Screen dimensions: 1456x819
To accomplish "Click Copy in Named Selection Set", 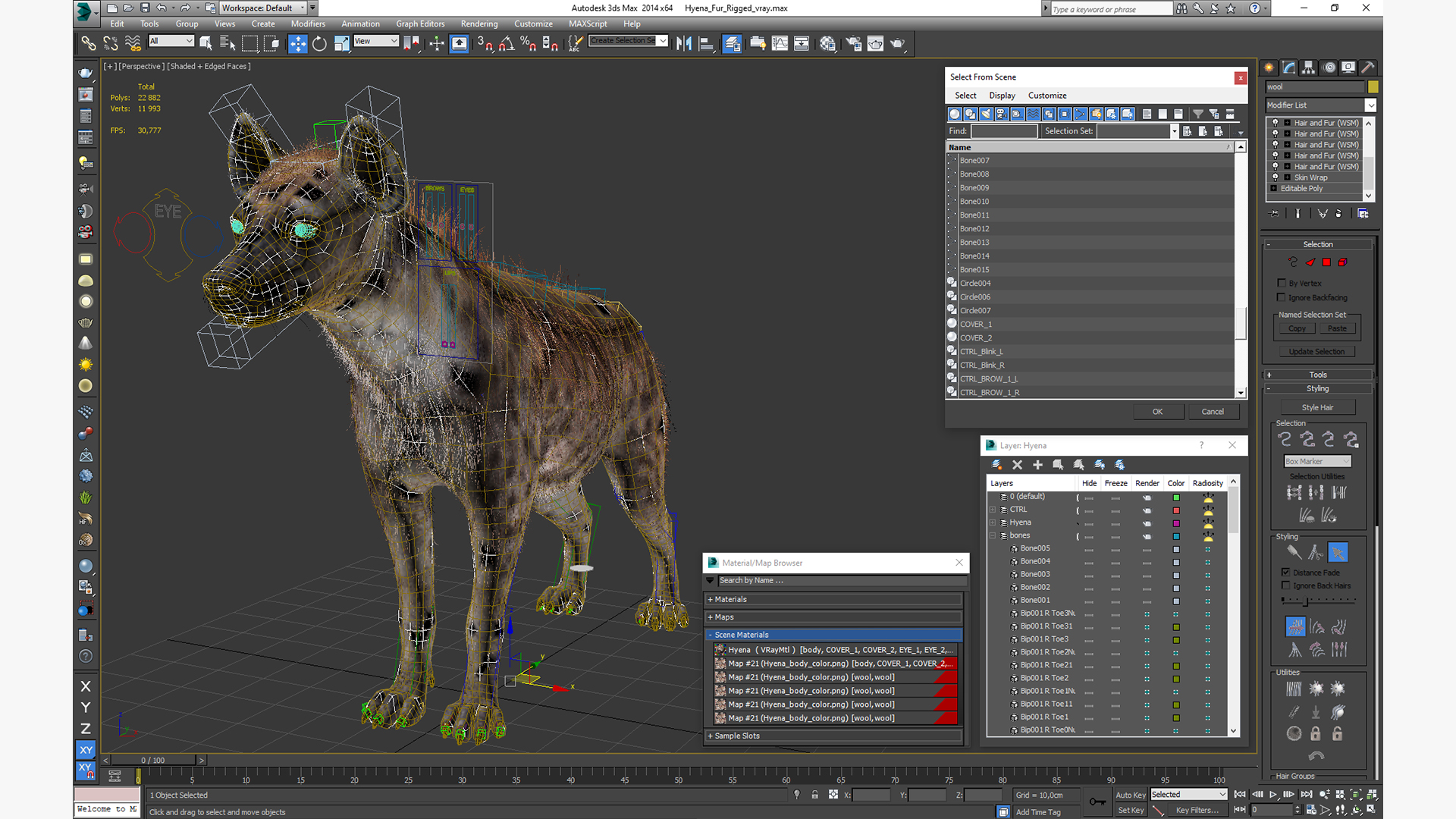I will (x=1297, y=328).
